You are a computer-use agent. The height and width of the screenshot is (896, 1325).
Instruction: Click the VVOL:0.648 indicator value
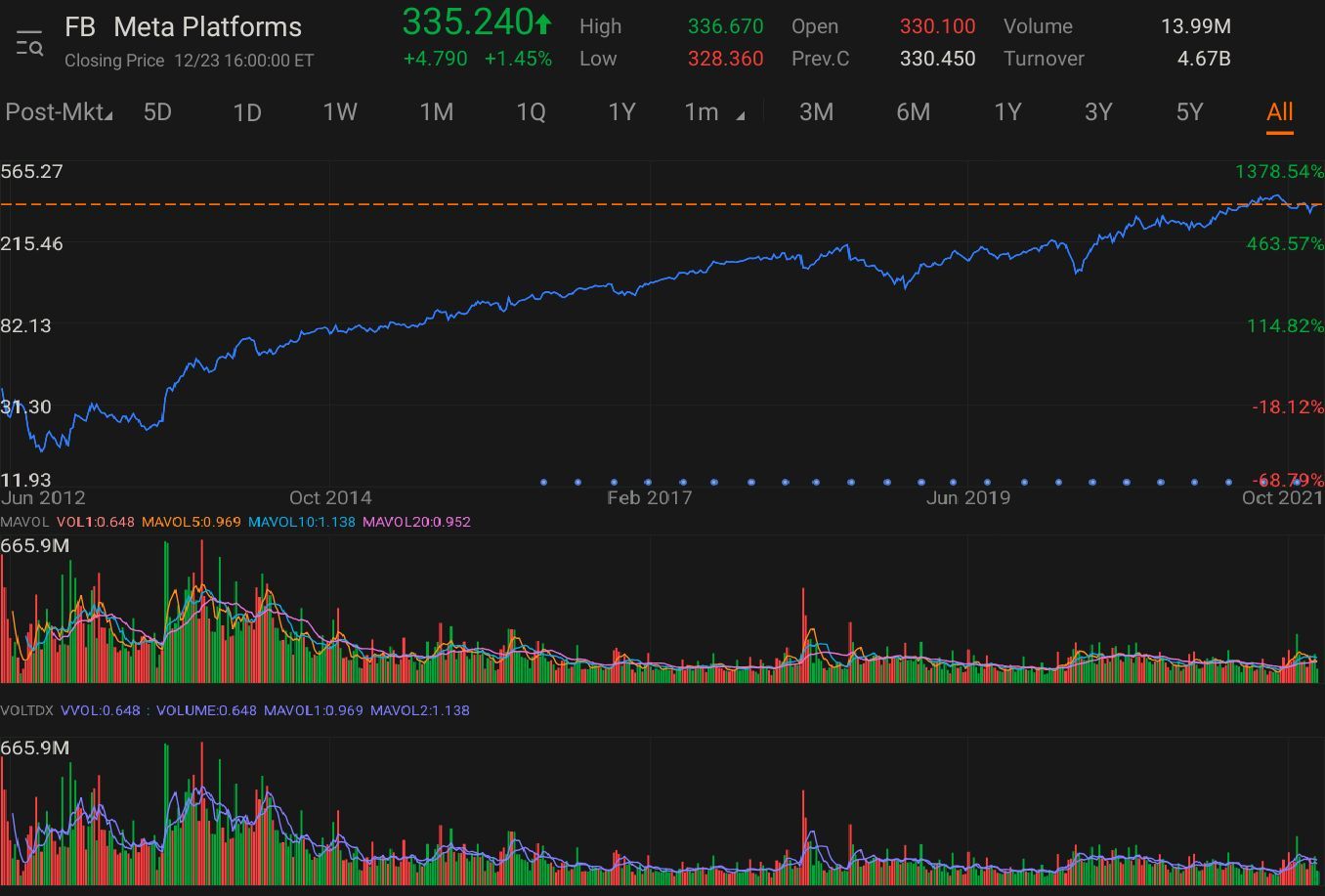[101, 710]
